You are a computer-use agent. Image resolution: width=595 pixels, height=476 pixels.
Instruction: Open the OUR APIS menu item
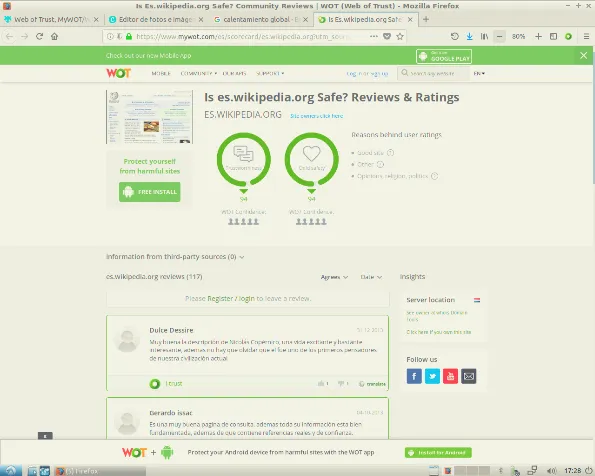[x=234, y=73]
